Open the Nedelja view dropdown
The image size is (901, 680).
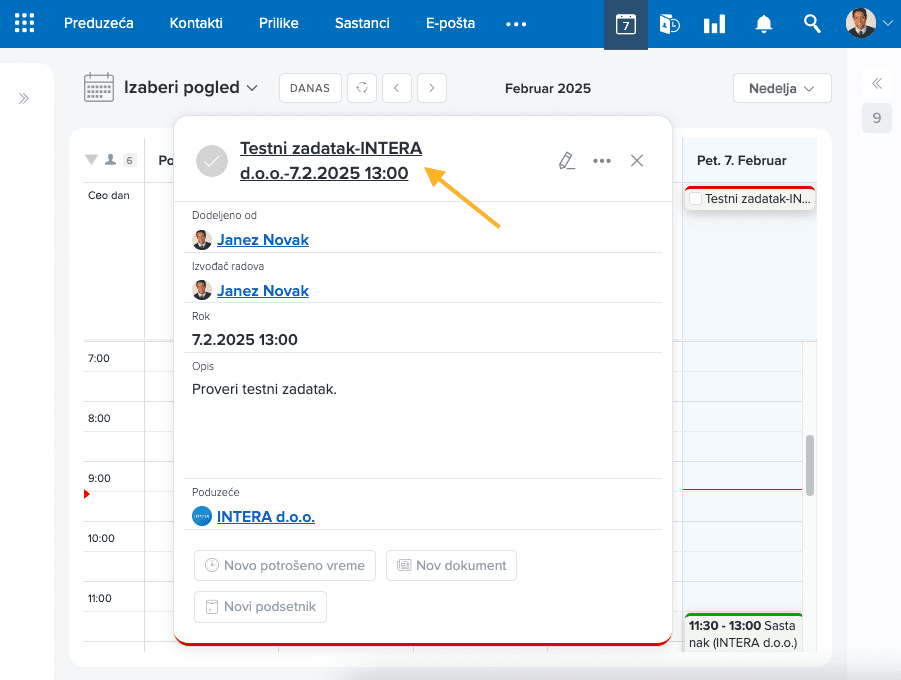point(782,88)
